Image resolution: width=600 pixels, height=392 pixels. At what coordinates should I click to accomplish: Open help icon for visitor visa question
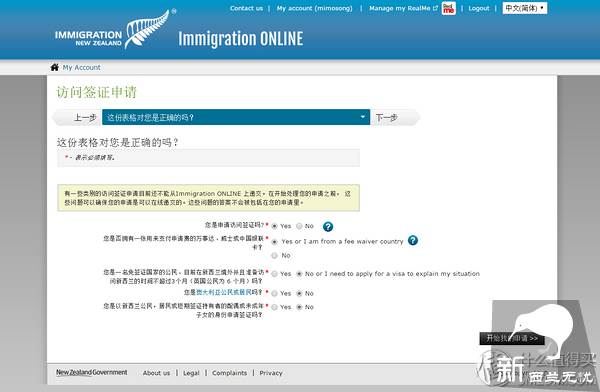click(x=328, y=227)
